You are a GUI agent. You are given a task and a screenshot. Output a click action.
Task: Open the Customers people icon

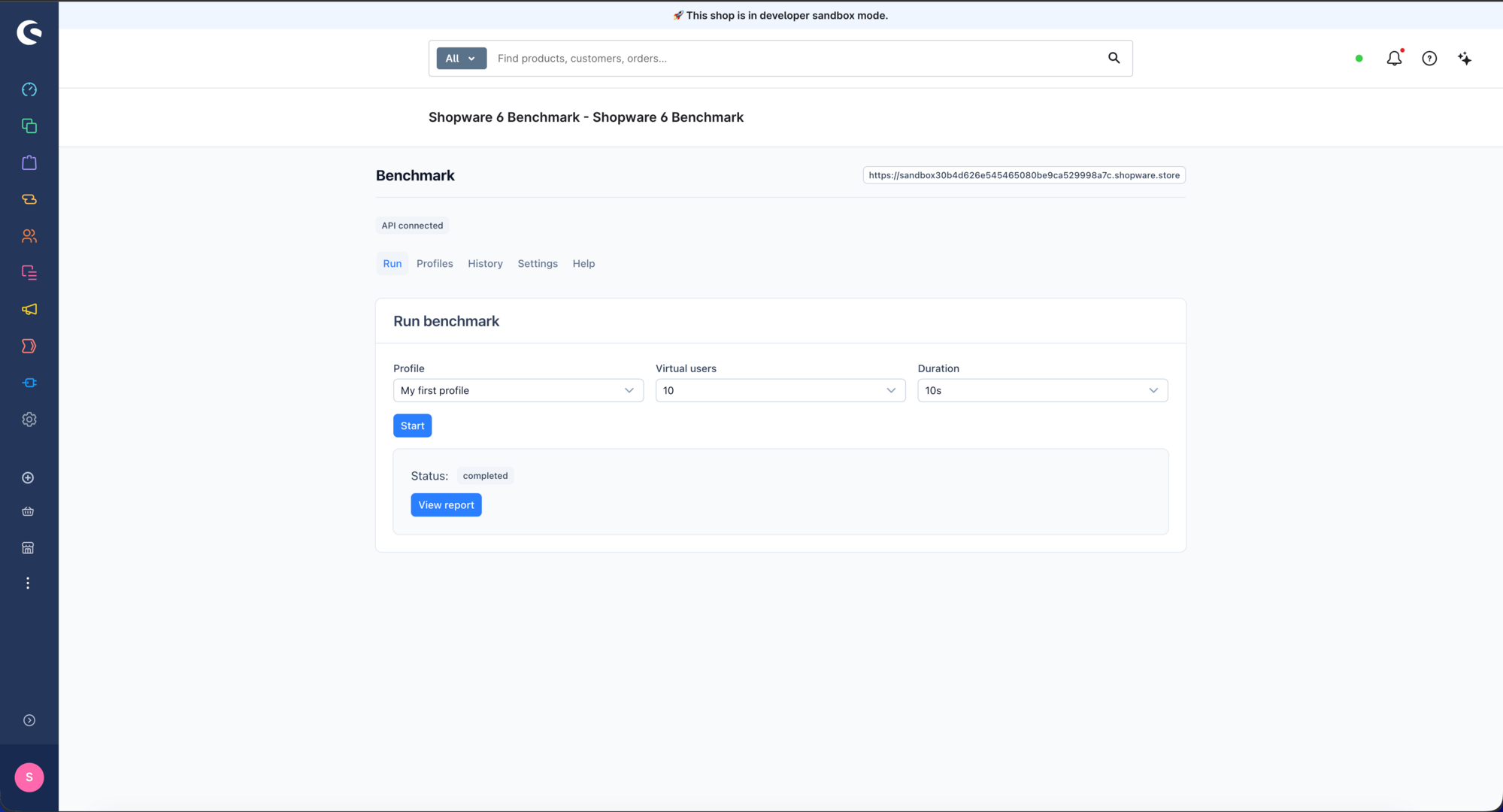pos(29,236)
